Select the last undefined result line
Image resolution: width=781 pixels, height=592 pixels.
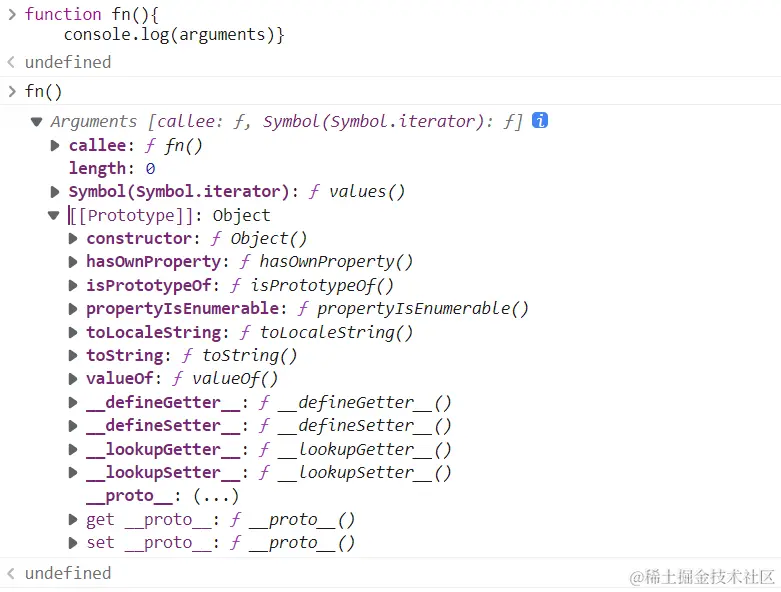click(68, 573)
